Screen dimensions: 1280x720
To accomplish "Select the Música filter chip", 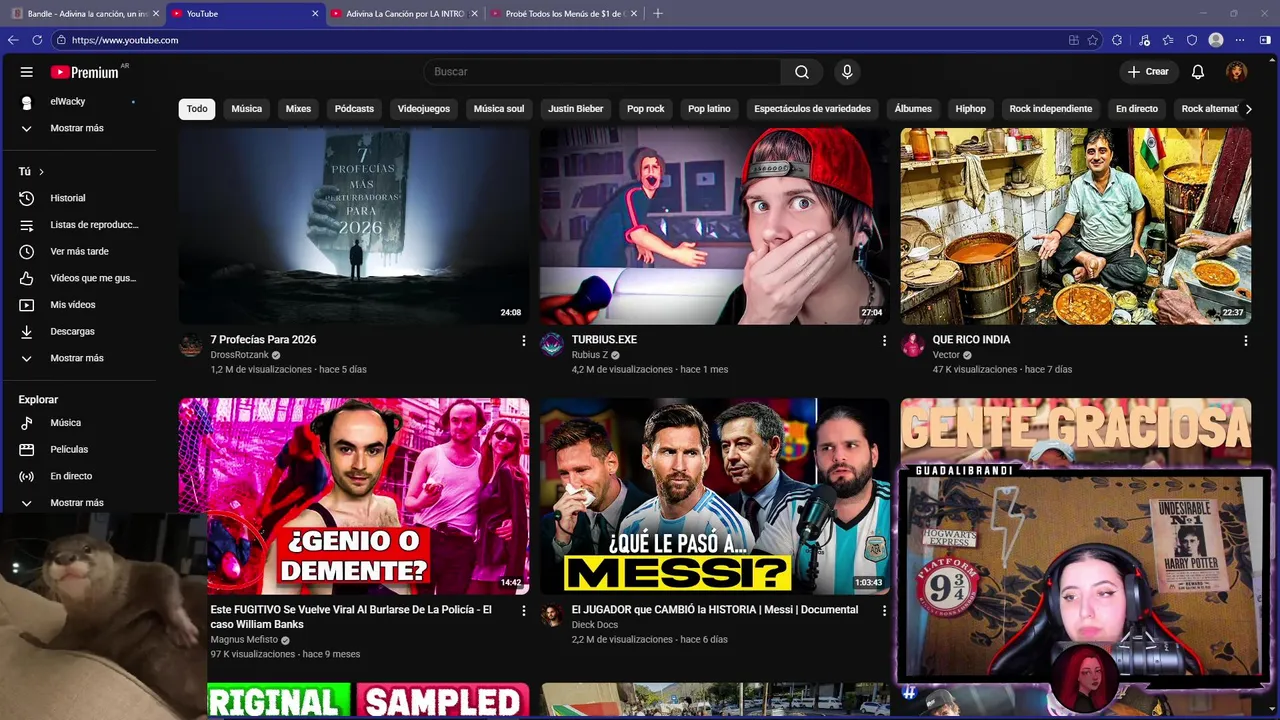I will pos(247,109).
